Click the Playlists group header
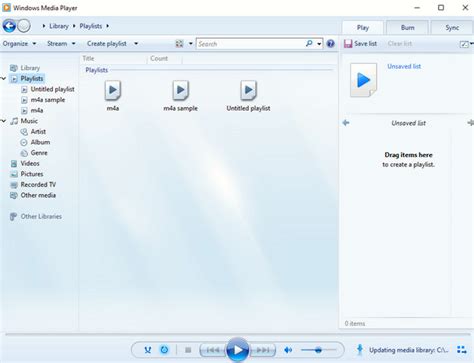 pyautogui.click(x=97, y=70)
